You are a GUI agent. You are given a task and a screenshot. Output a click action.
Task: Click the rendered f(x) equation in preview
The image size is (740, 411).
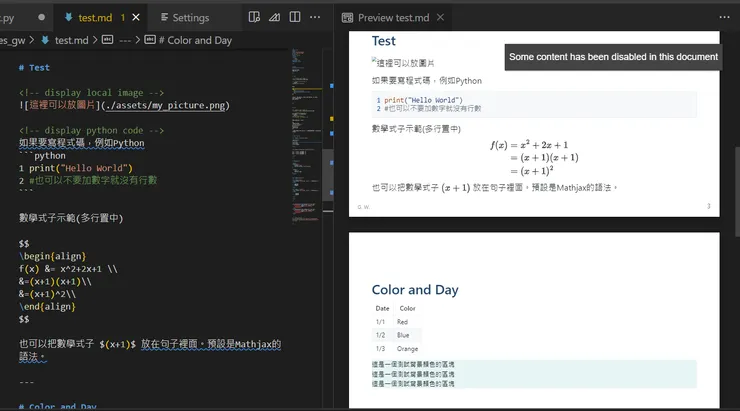(534, 158)
